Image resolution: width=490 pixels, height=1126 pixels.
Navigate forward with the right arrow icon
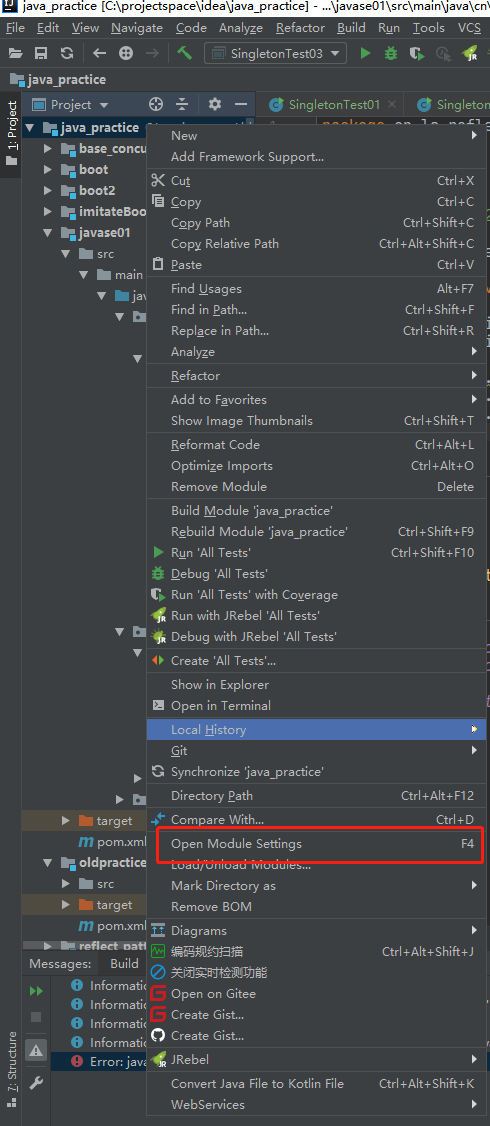[x=152, y=53]
